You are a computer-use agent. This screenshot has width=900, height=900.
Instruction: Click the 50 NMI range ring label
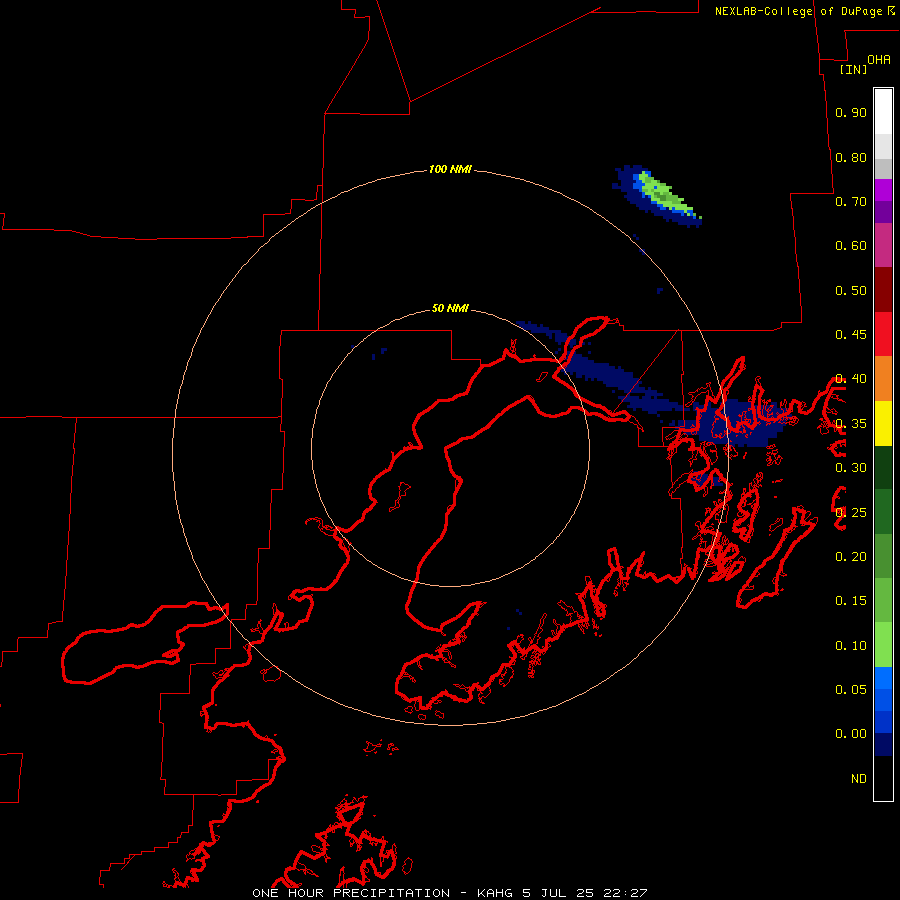pos(450,309)
